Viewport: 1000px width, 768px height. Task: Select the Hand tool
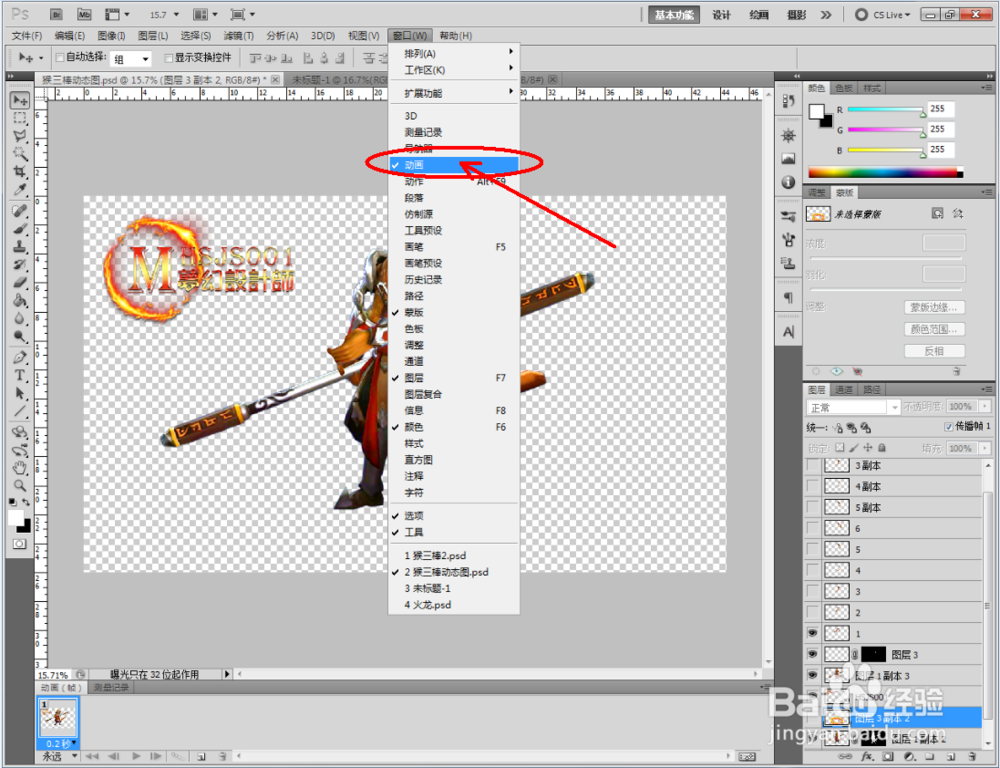[x=20, y=468]
